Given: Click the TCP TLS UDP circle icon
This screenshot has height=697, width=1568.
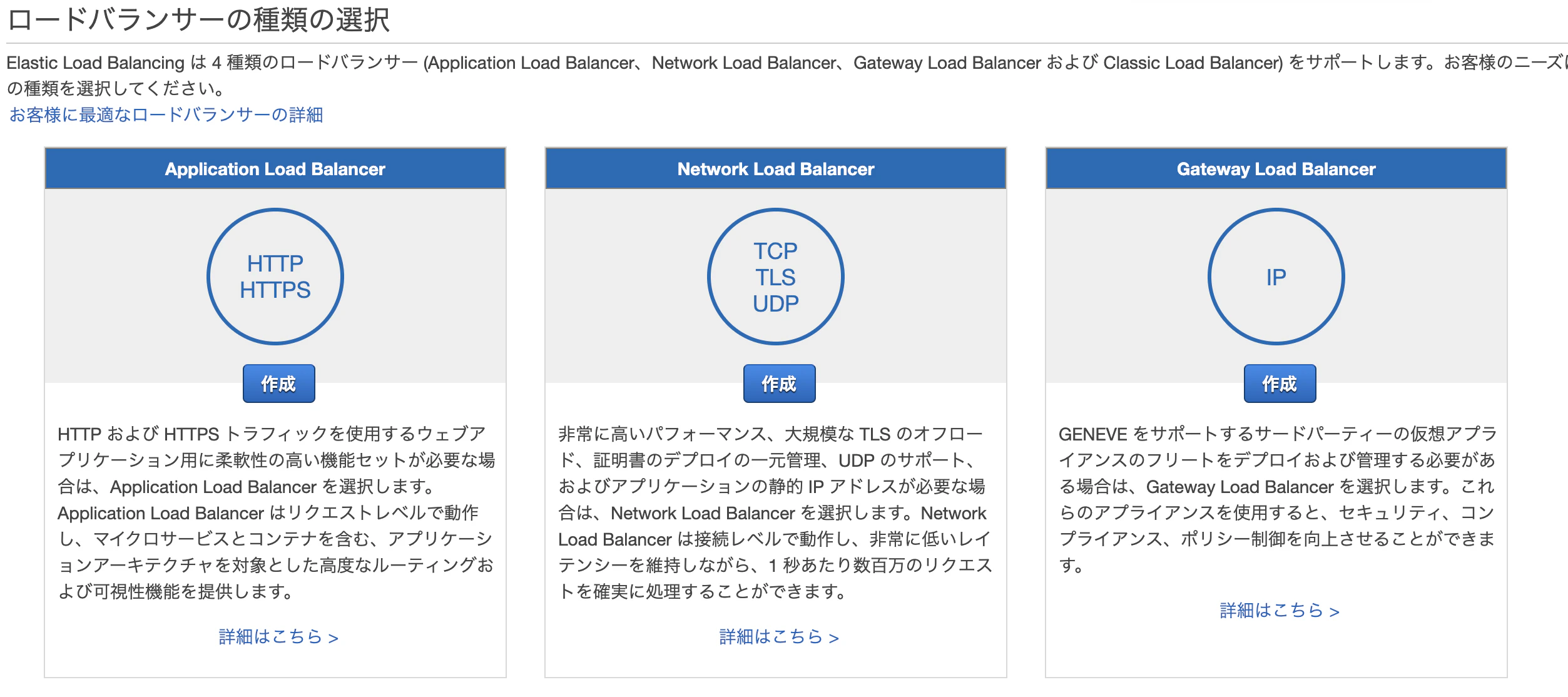Looking at the screenshot, I should tap(776, 277).
